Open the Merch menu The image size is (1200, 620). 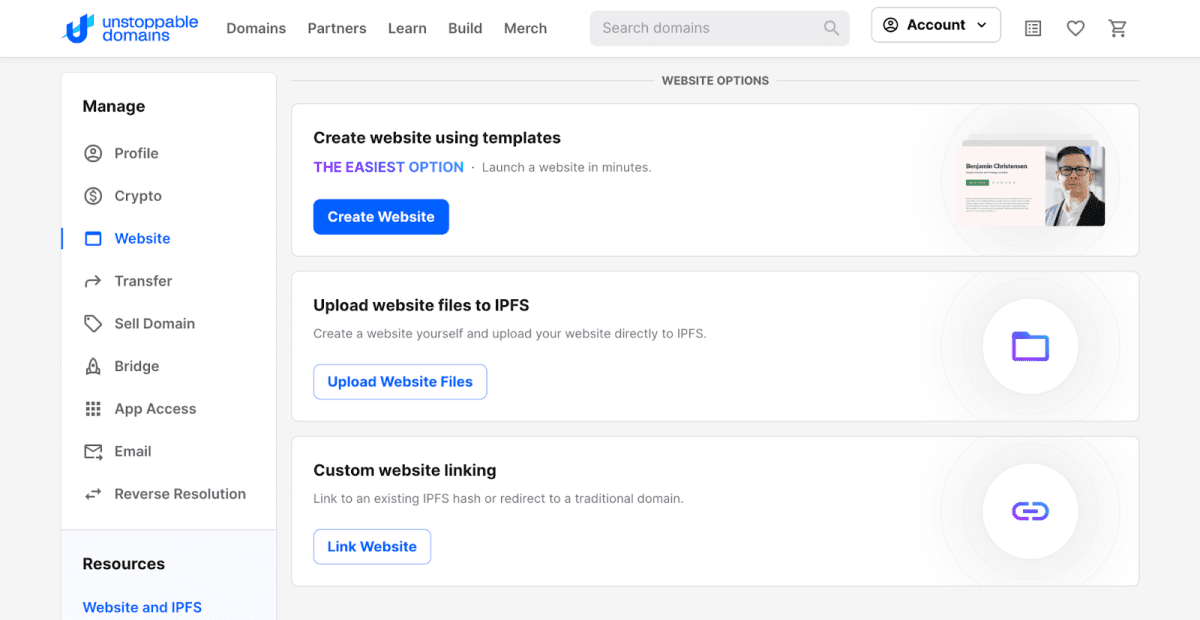point(525,28)
